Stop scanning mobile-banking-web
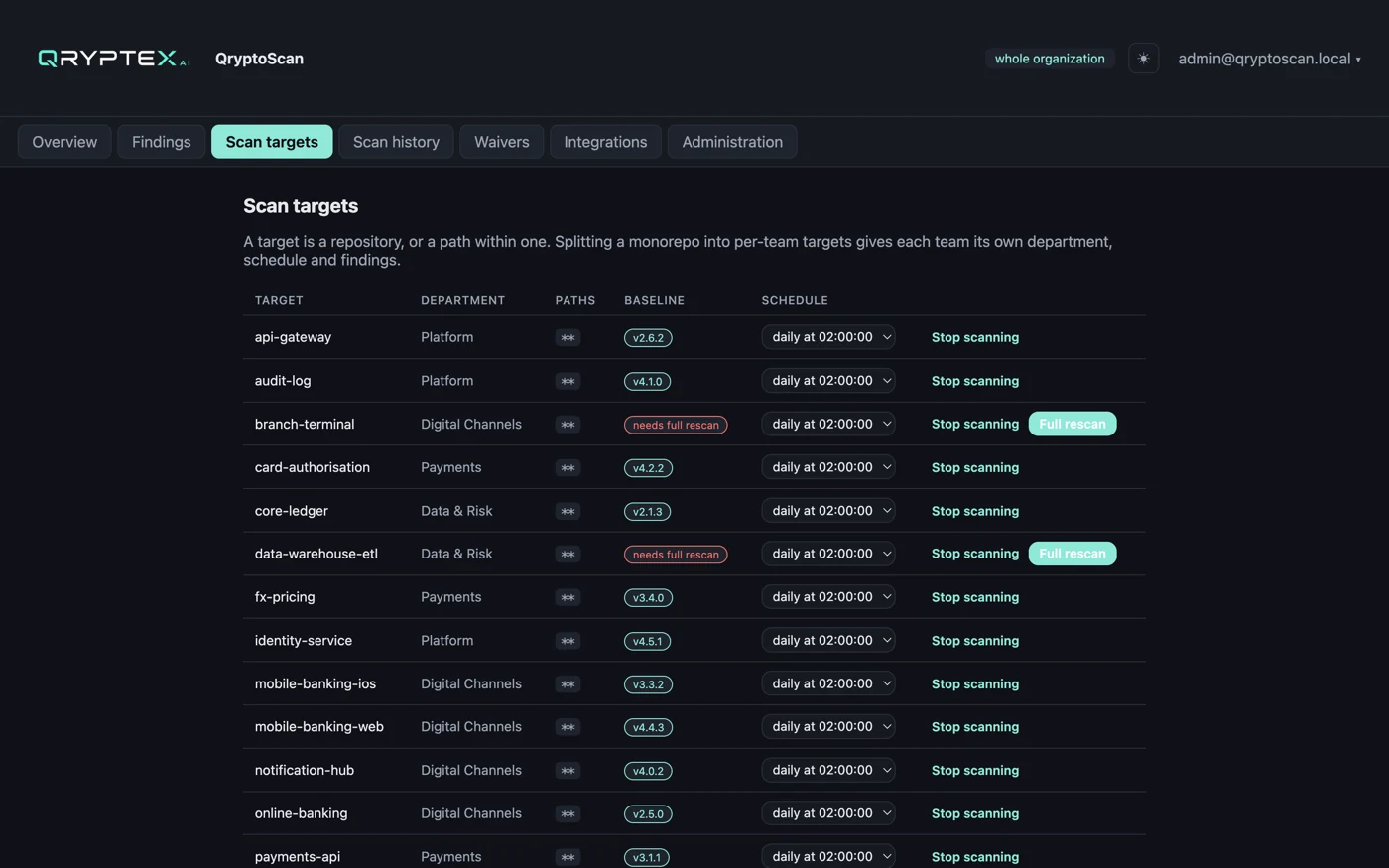1389x868 pixels. [x=974, y=727]
